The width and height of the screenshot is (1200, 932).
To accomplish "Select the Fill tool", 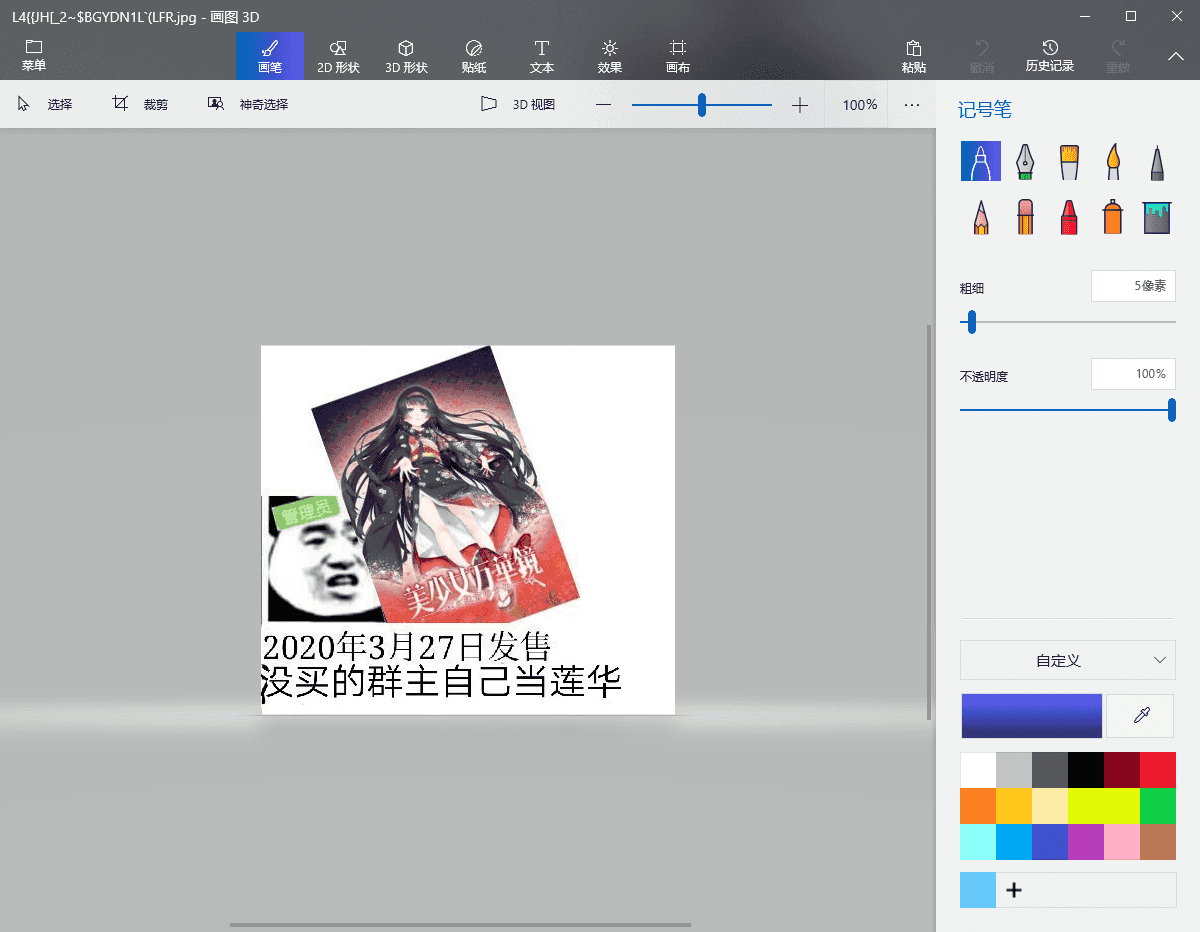I will pyautogui.click(x=1157, y=216).
